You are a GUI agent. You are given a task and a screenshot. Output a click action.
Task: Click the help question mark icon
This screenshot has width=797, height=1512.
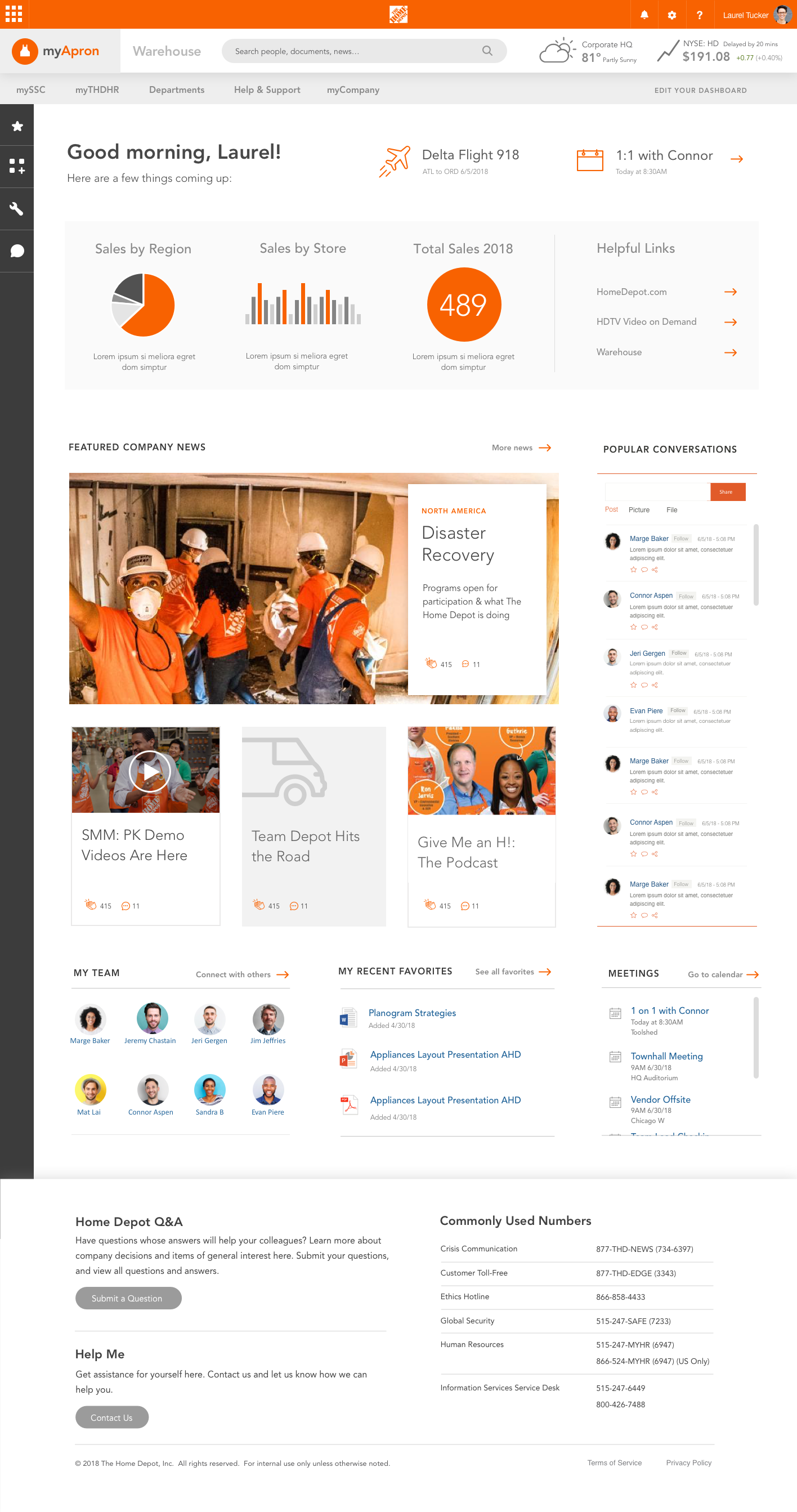click(700, 15)
